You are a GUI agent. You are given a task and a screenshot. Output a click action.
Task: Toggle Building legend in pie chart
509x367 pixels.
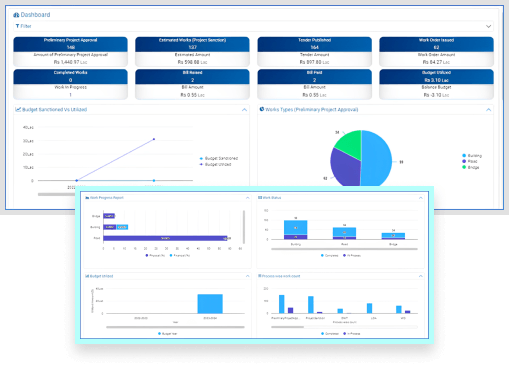(472, 156)
